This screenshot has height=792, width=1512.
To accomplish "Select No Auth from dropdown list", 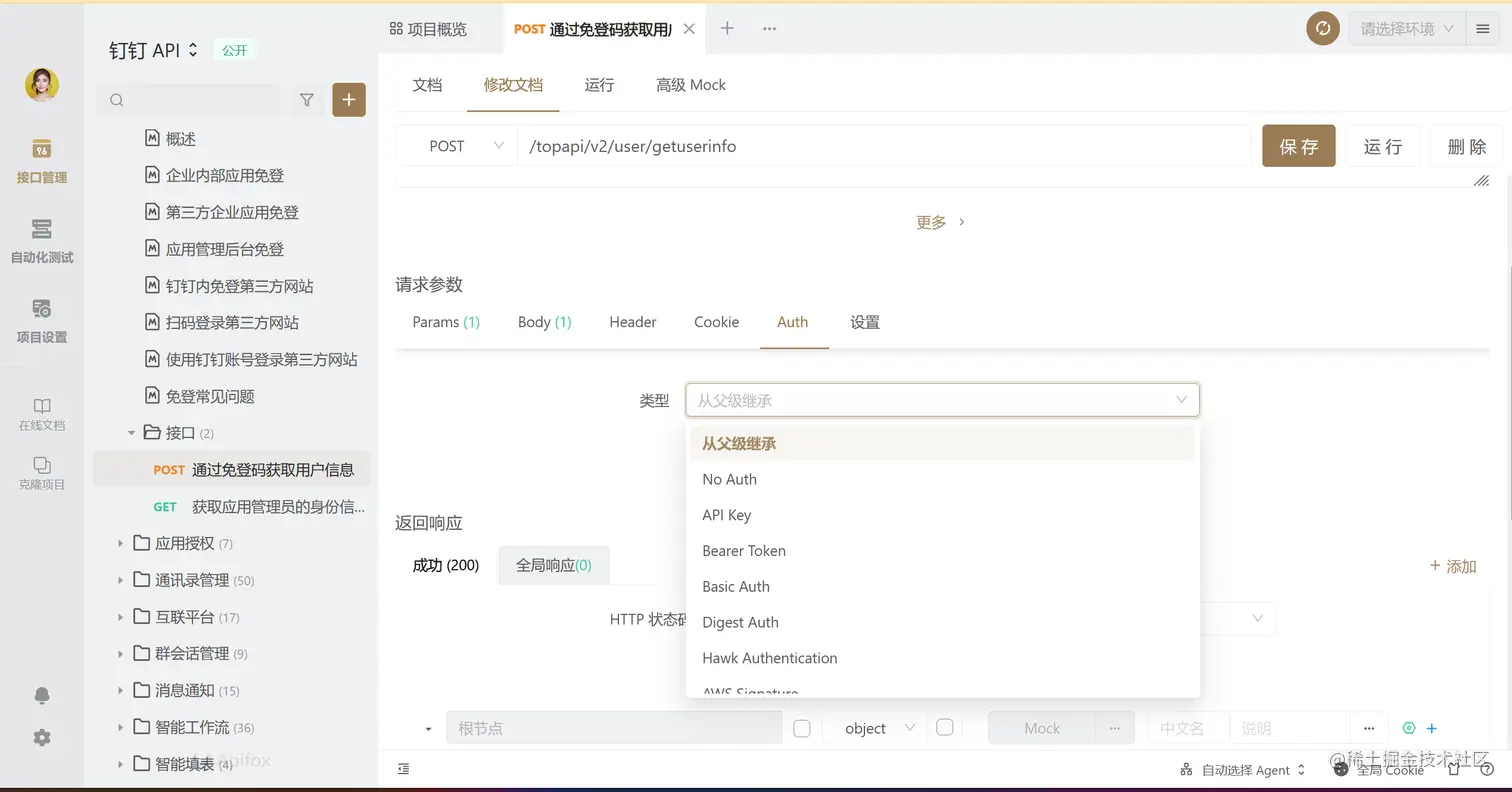I will (x=942, y=479).
